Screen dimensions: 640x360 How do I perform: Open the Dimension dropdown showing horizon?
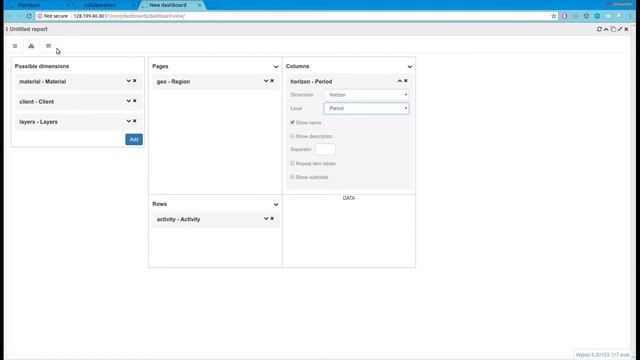(x=366, y=95)
